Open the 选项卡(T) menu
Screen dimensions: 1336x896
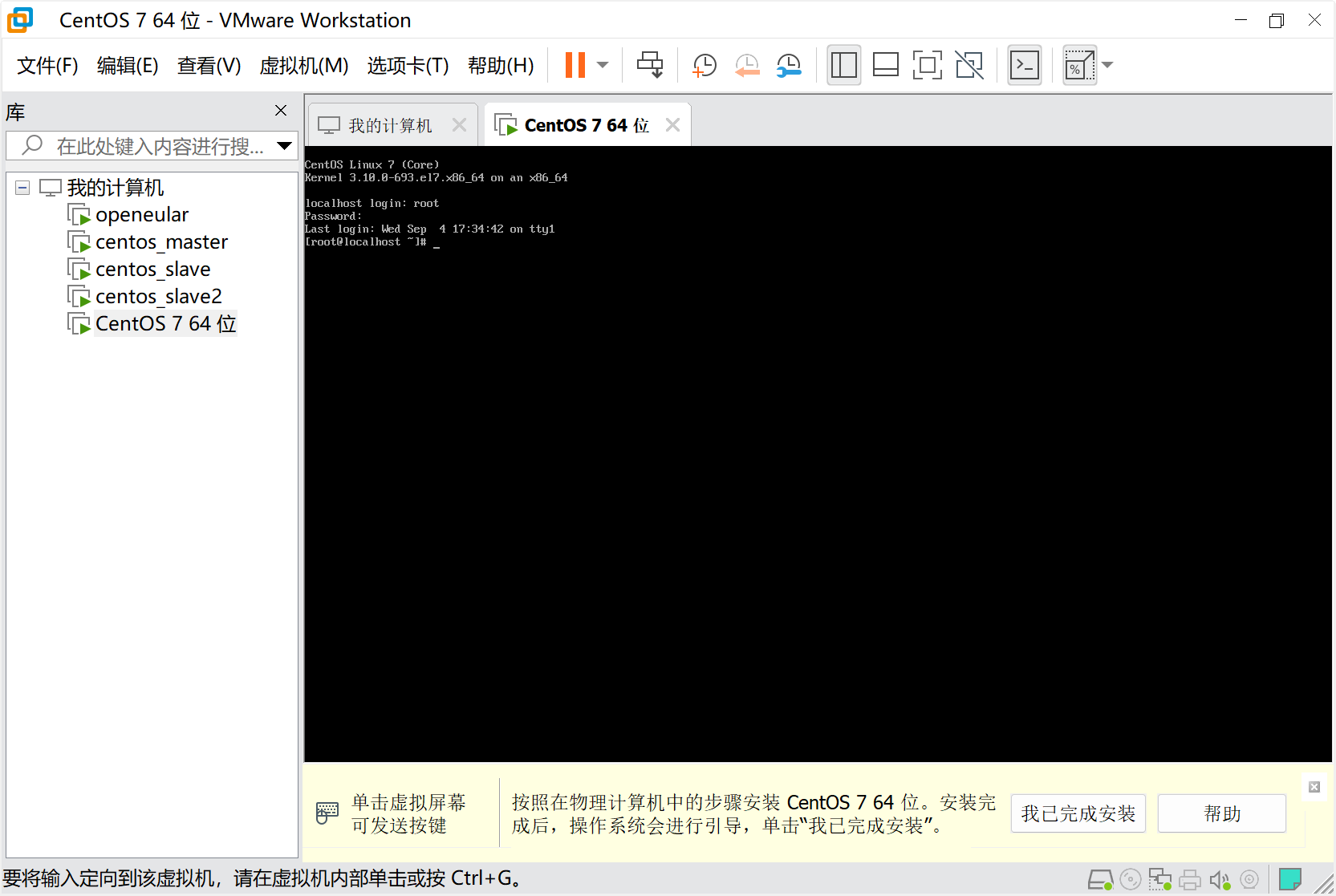click(408, 65)
